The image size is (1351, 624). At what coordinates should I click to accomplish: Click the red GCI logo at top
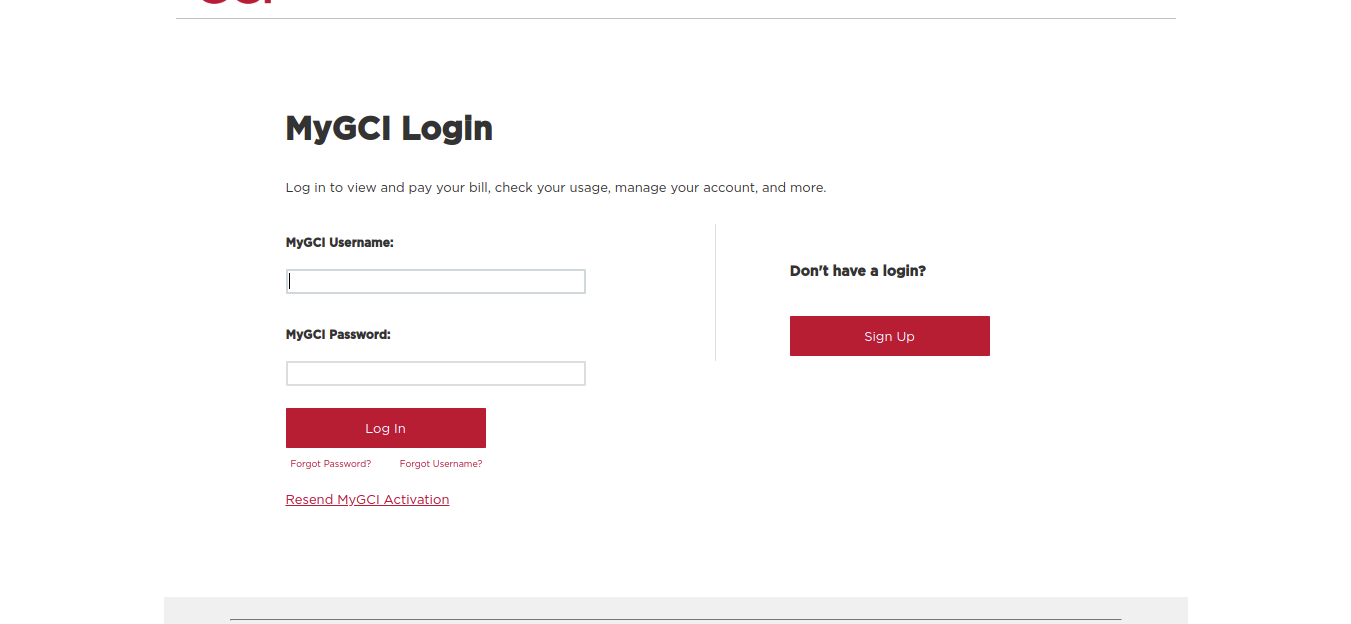tap(237, 2)
